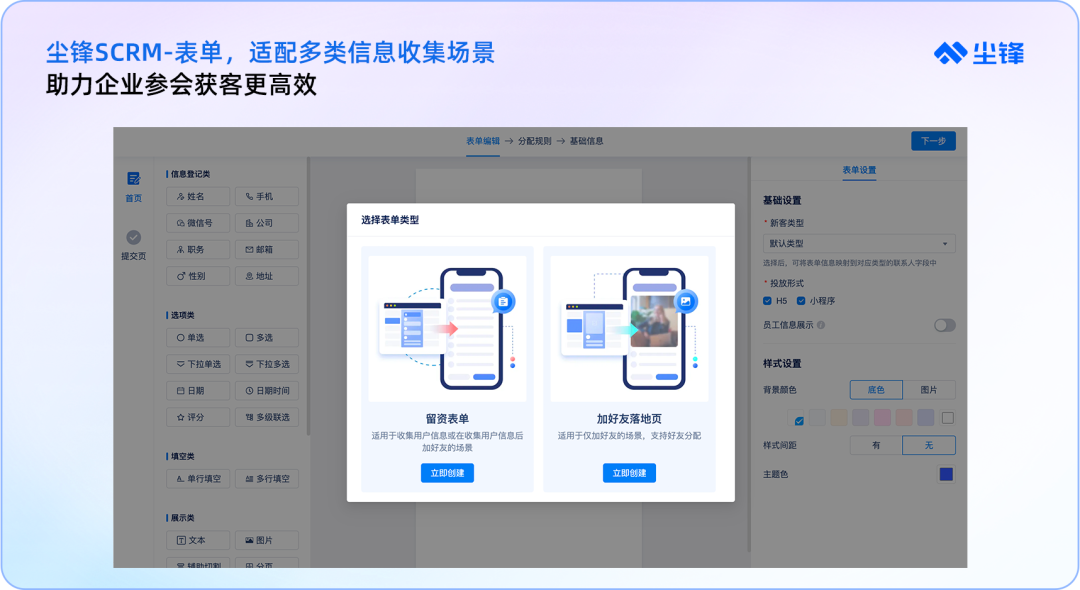This screenshot has height=590, width=1080.
Task: Open the 首页 page in the sidebar
Action: point(134,187)
